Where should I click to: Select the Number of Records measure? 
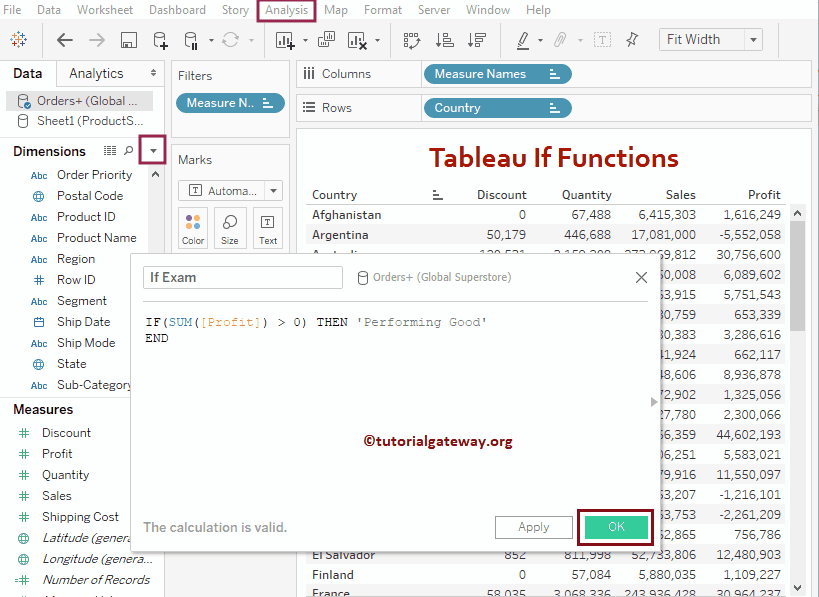pos(96,579)
